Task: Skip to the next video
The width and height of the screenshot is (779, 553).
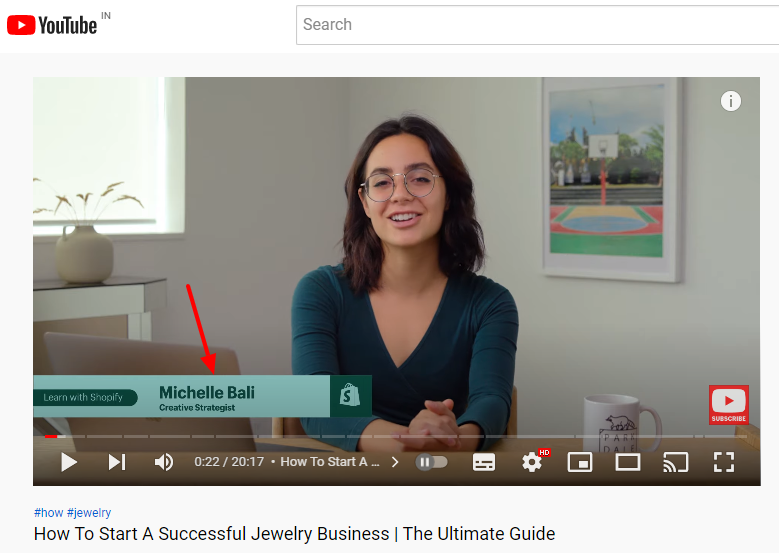Action: pyautogui.click(x=117, y=462)
